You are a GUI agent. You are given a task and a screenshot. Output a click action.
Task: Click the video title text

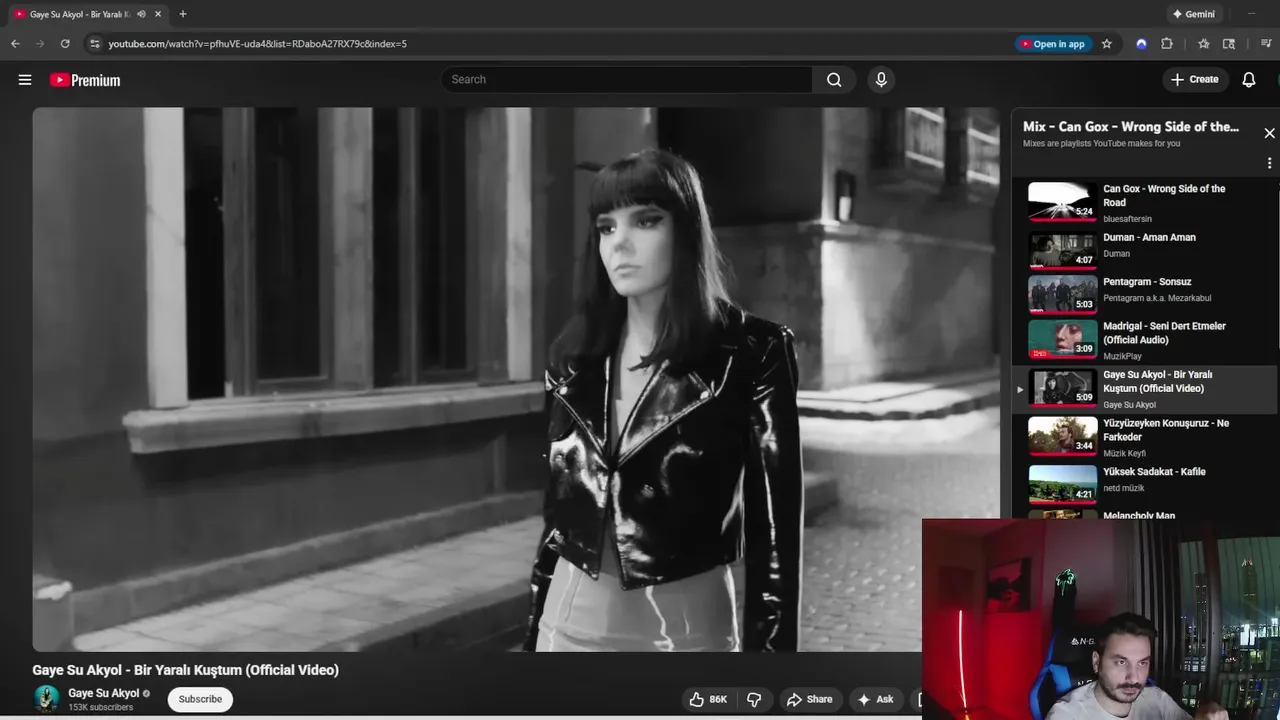185,670
